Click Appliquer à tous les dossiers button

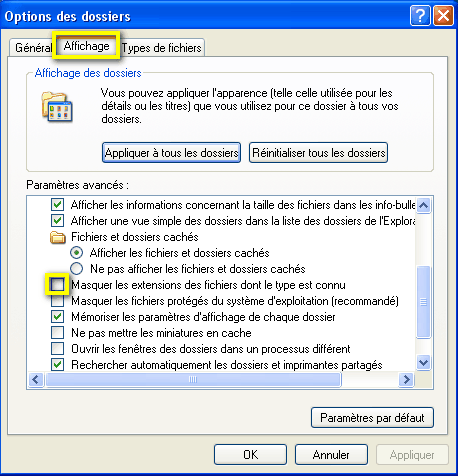171,153
